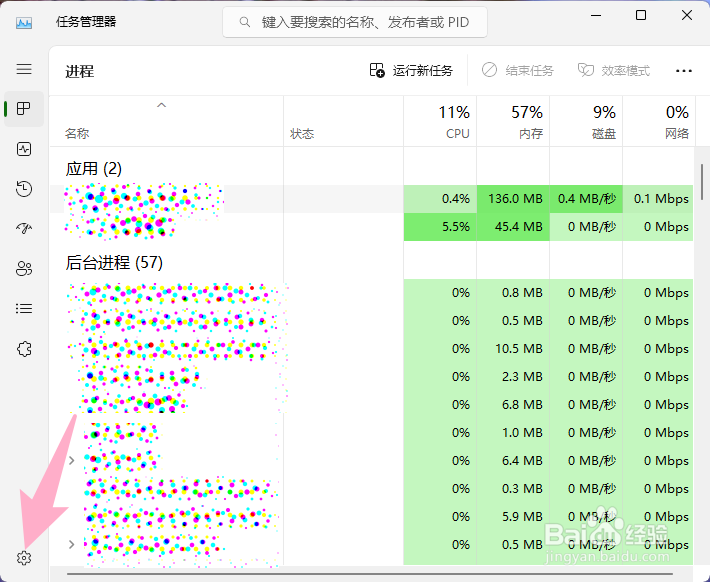Open the Users sidebar icon
This screenshot has width=710, height=582.
coord(25,268)
